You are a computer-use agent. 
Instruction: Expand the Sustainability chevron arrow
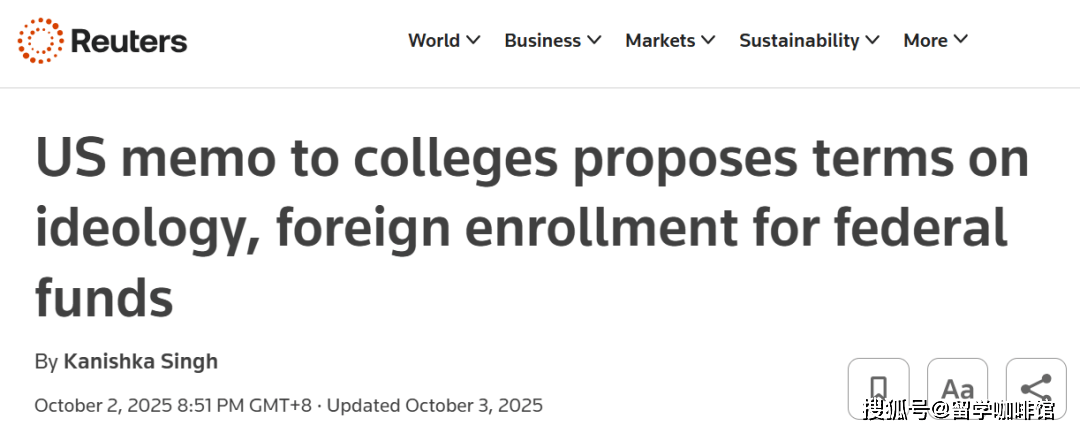point(872,40)
